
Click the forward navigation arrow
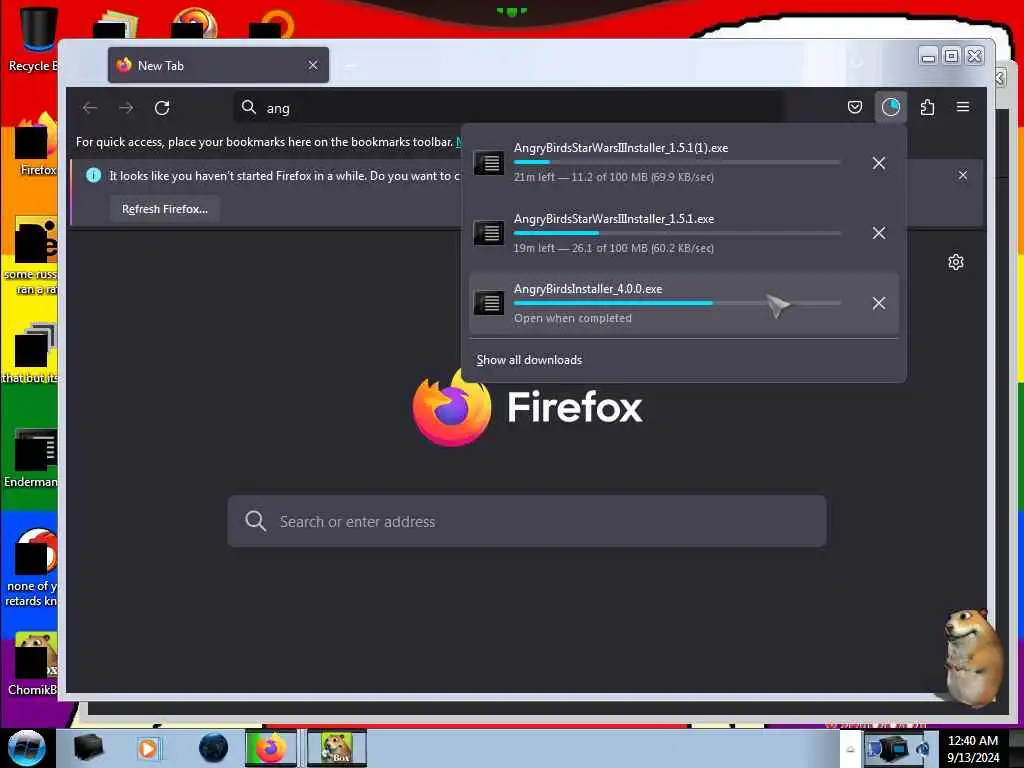point(126,108)
